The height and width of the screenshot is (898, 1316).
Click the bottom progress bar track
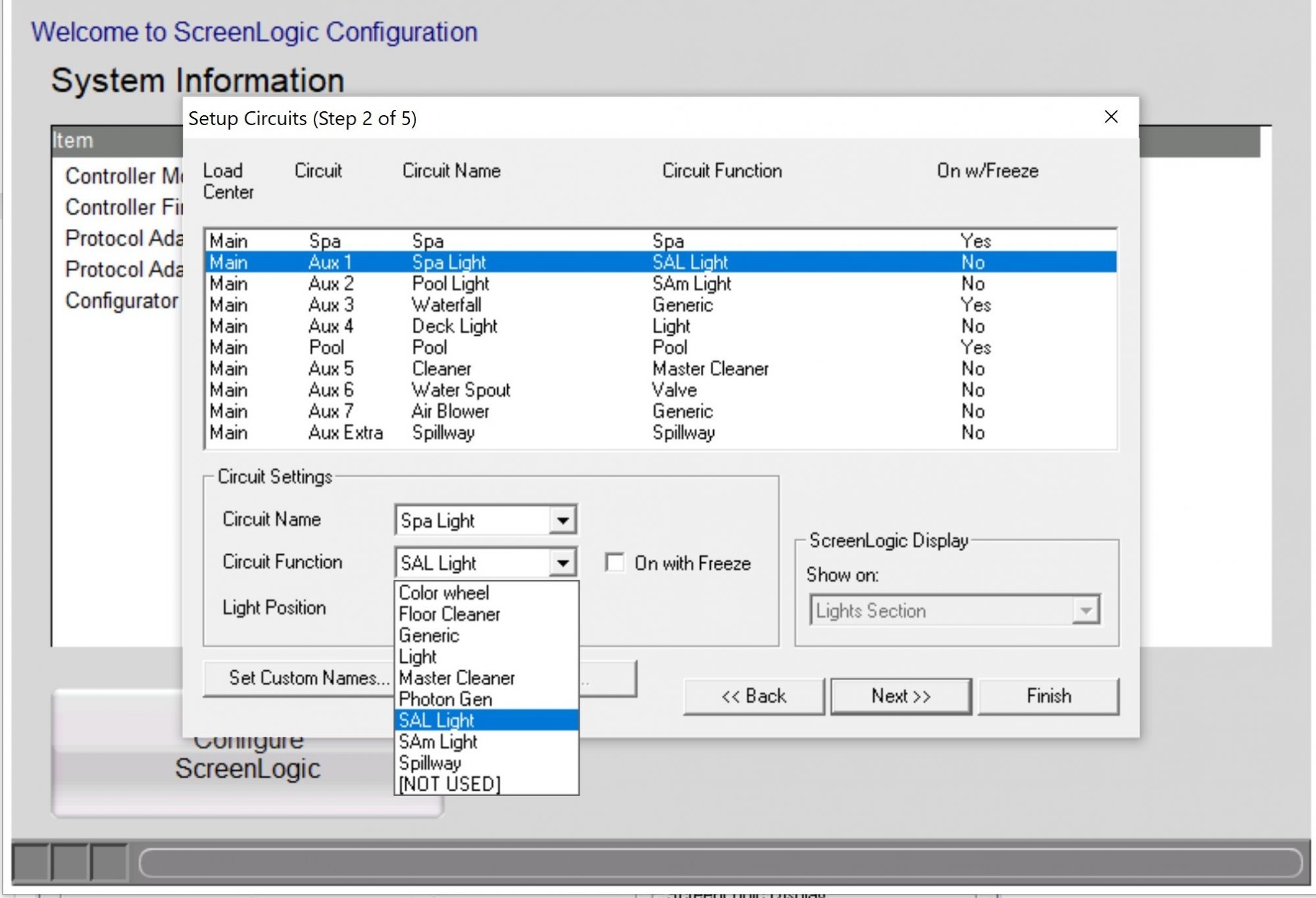click(721, 862)
